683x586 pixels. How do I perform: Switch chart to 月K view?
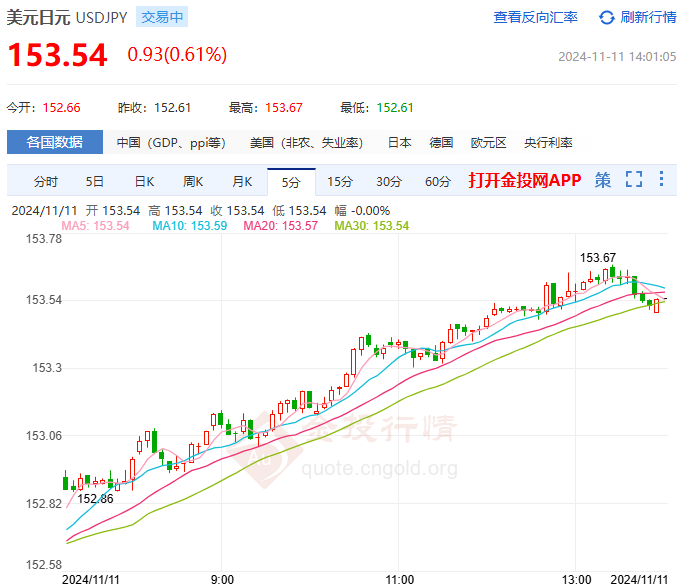[x=242, y=181]
